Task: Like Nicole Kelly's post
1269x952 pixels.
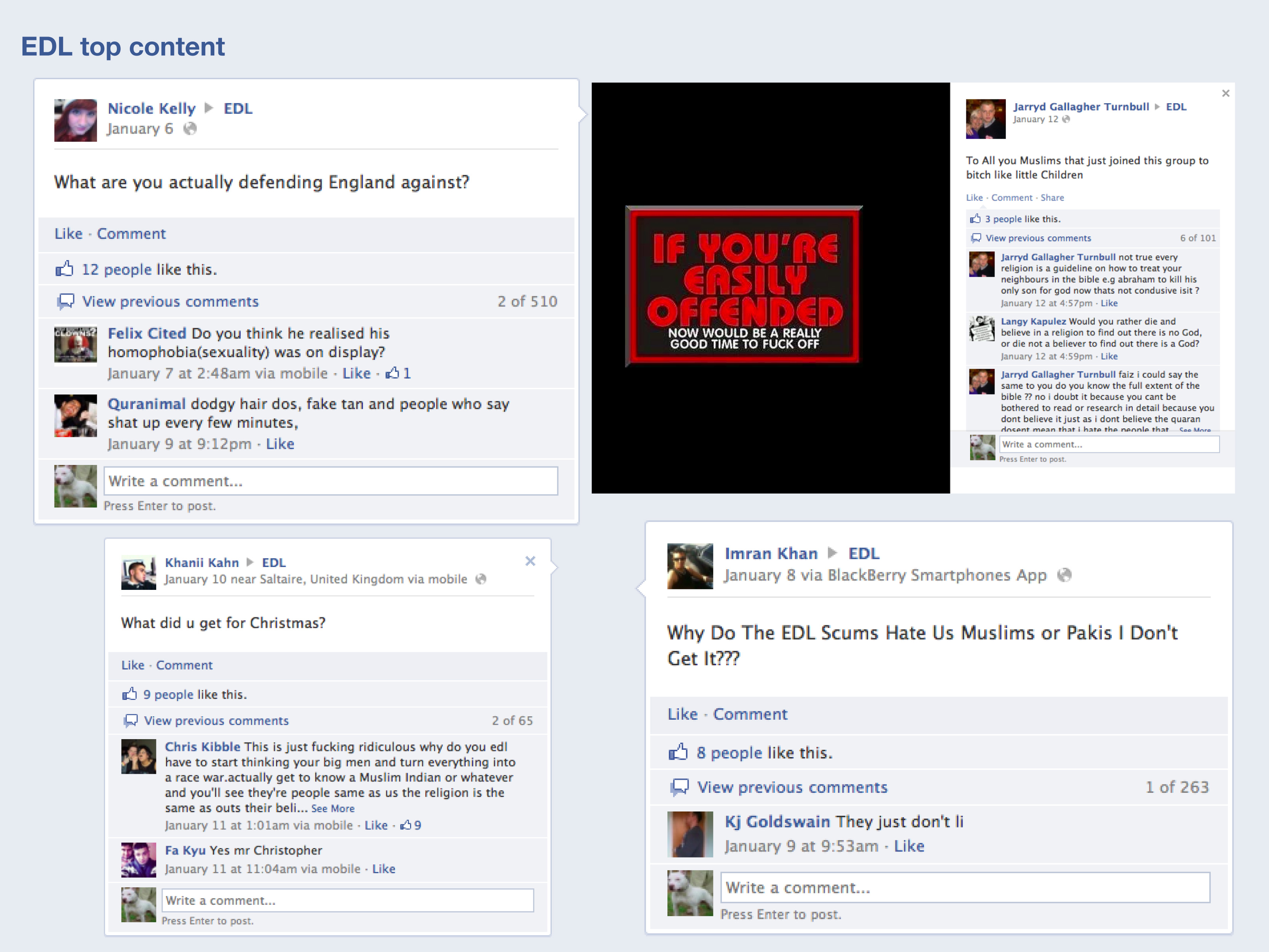Action: (68, 233)
